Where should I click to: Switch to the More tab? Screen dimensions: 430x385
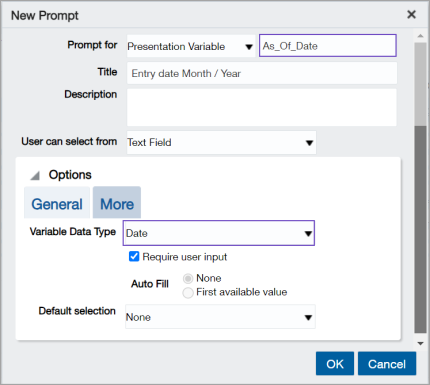click(x=117, y=203)
